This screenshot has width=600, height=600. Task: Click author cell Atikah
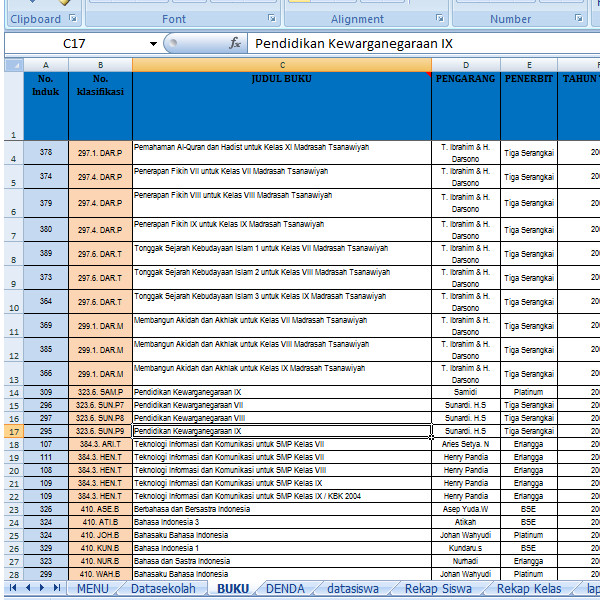pos(466,522)
